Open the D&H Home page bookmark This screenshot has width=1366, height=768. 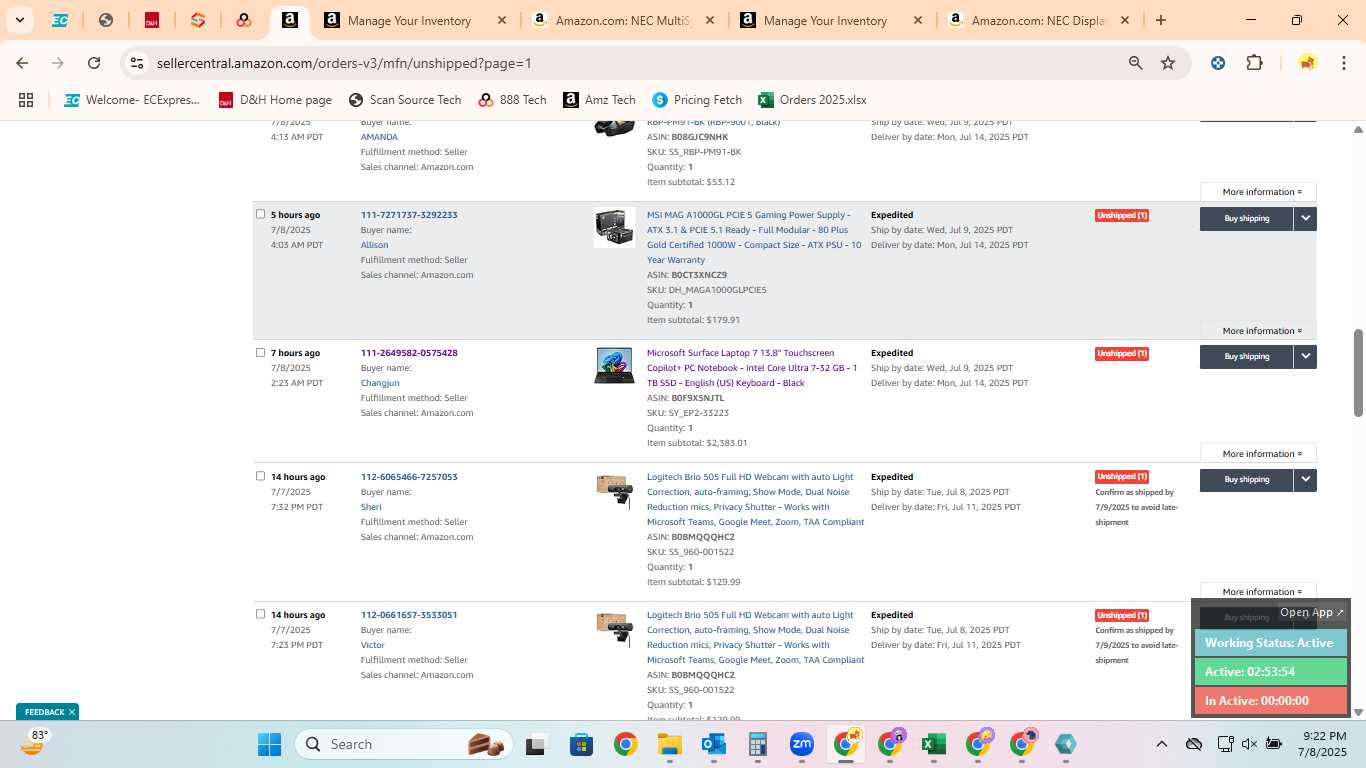click(x=275, y=100)
